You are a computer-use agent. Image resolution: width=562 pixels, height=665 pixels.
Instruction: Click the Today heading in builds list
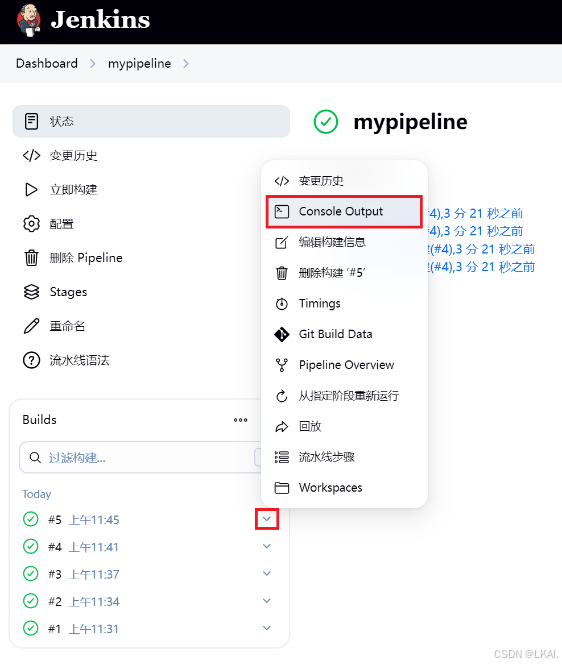click(x=36, y=495)
